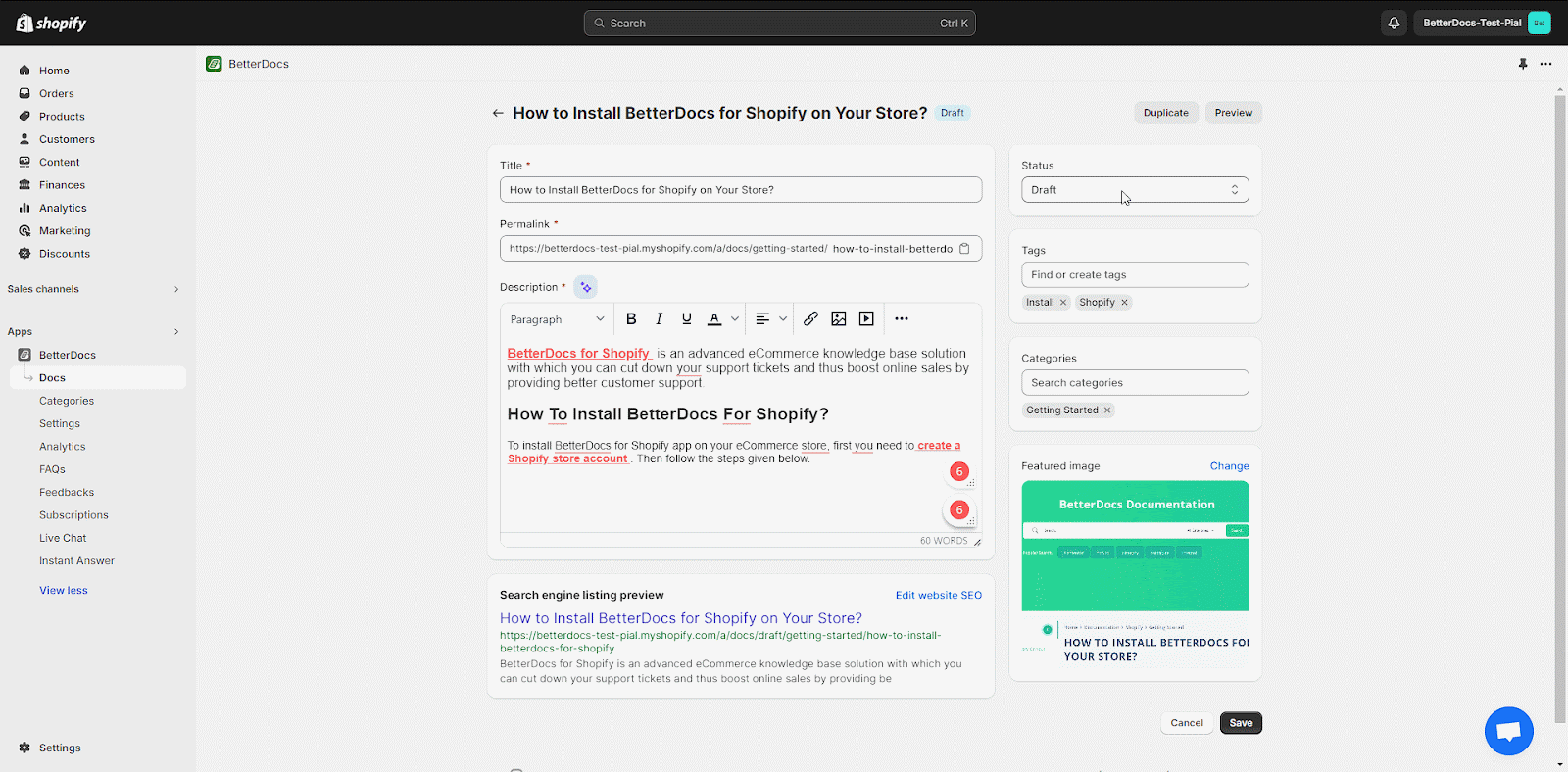Click the Change featured image link

tap(1229, 466)
